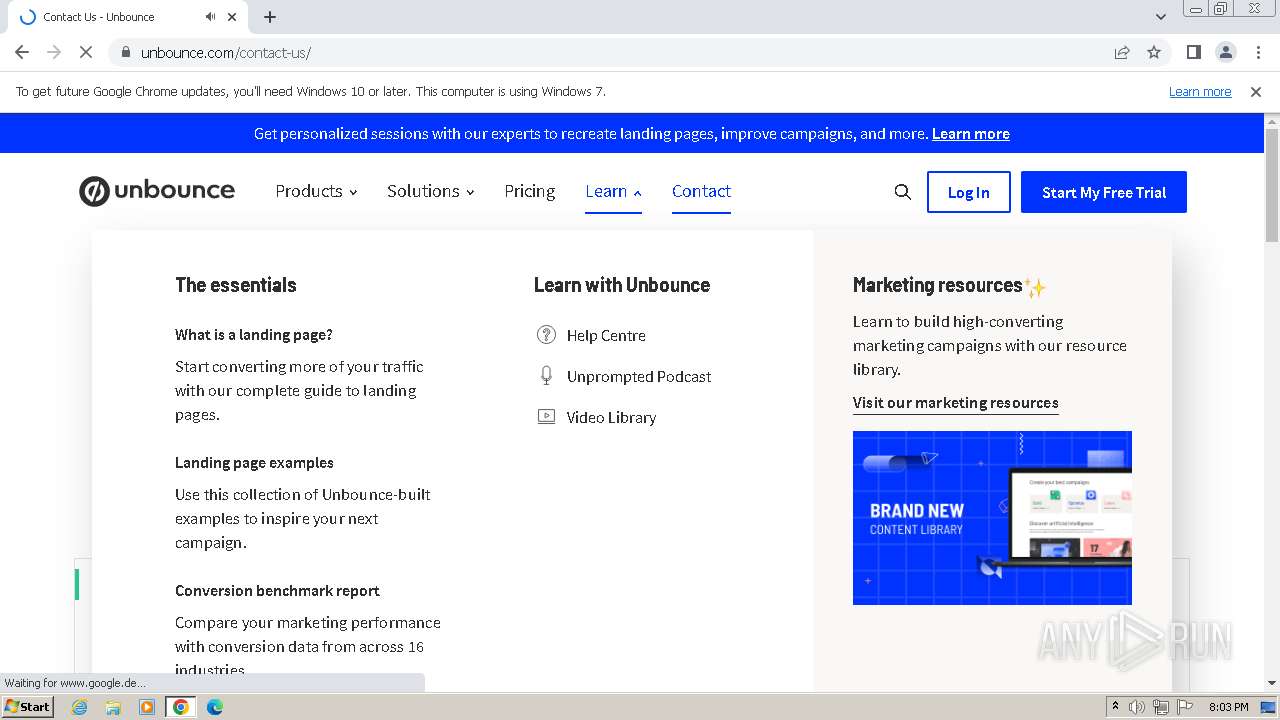This screenshot has height=720, width=1280.
Task: Click the network icon in system tray
Action: coord(1161,707)
